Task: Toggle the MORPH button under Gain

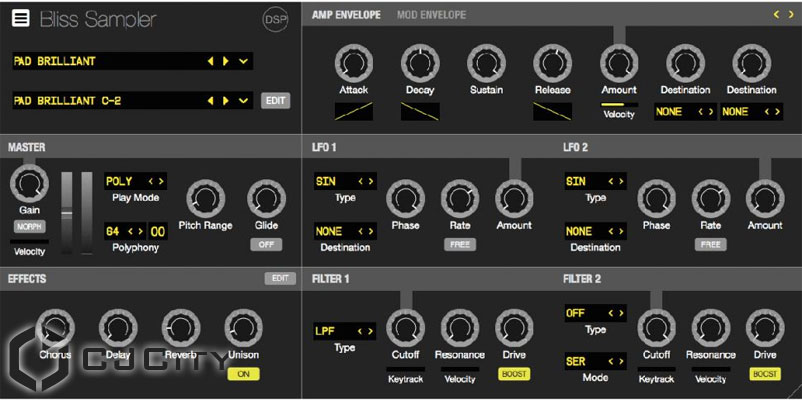Action: click(x=30, y=227)
